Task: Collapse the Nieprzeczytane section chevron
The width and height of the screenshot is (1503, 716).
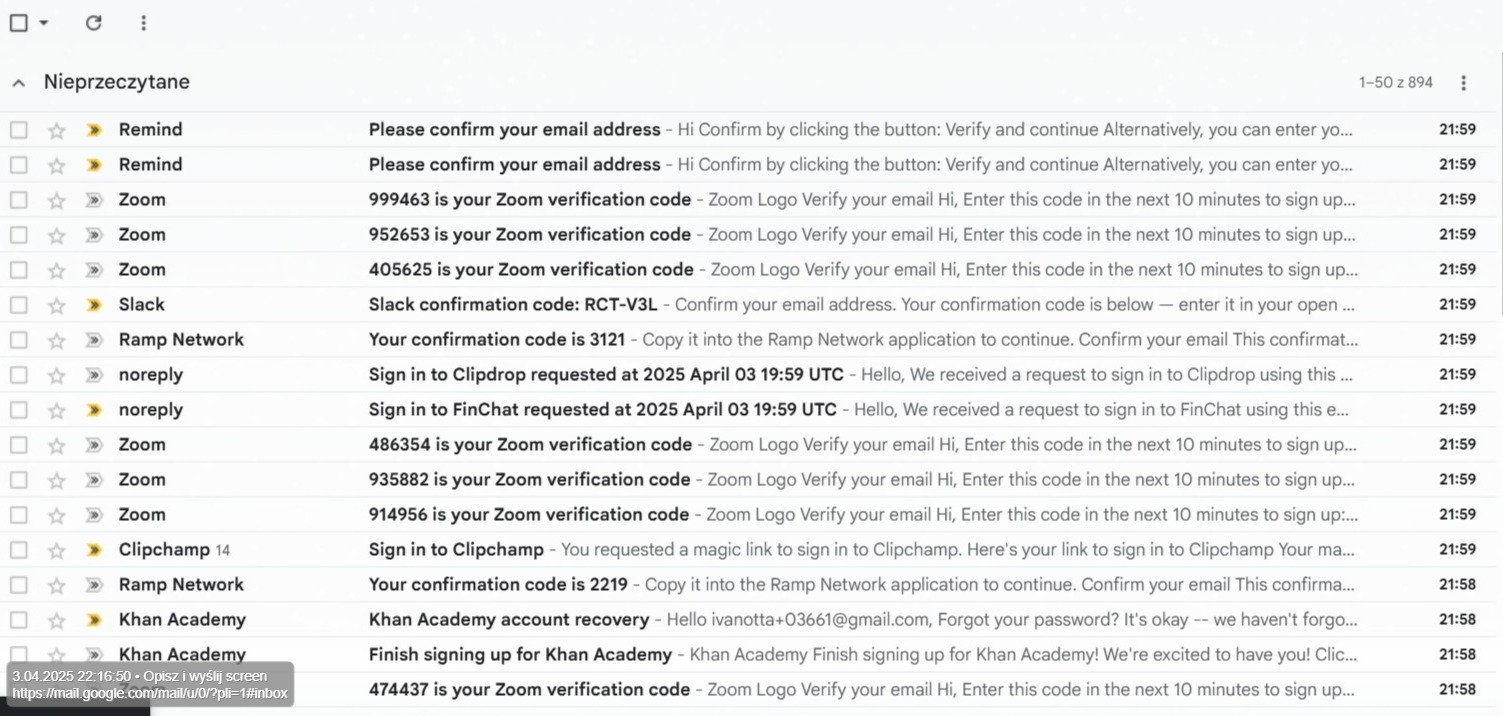Action: [19, 83]
